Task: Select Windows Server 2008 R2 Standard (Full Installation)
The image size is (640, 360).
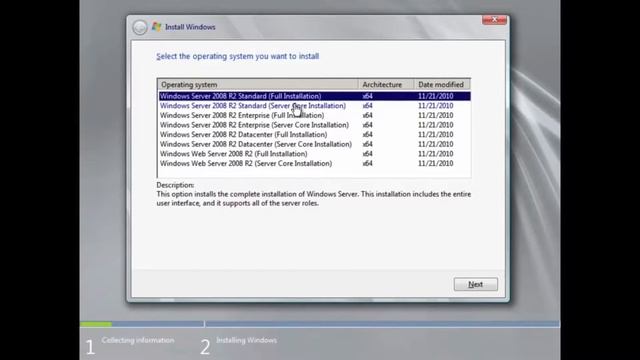Action: pos(314,96)
